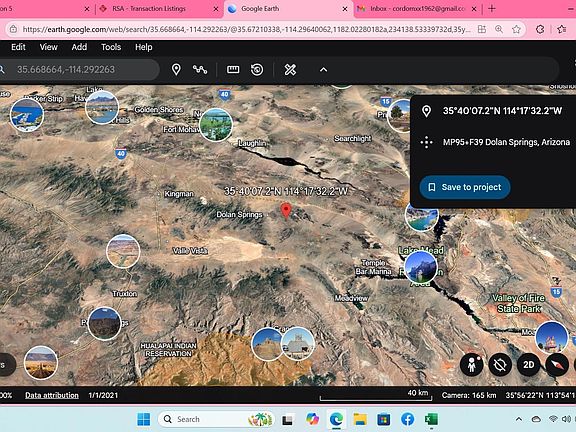The width and height of the screenshot is (576, 432).
Task: Open the Data attribution link
Action: [52, 395]
